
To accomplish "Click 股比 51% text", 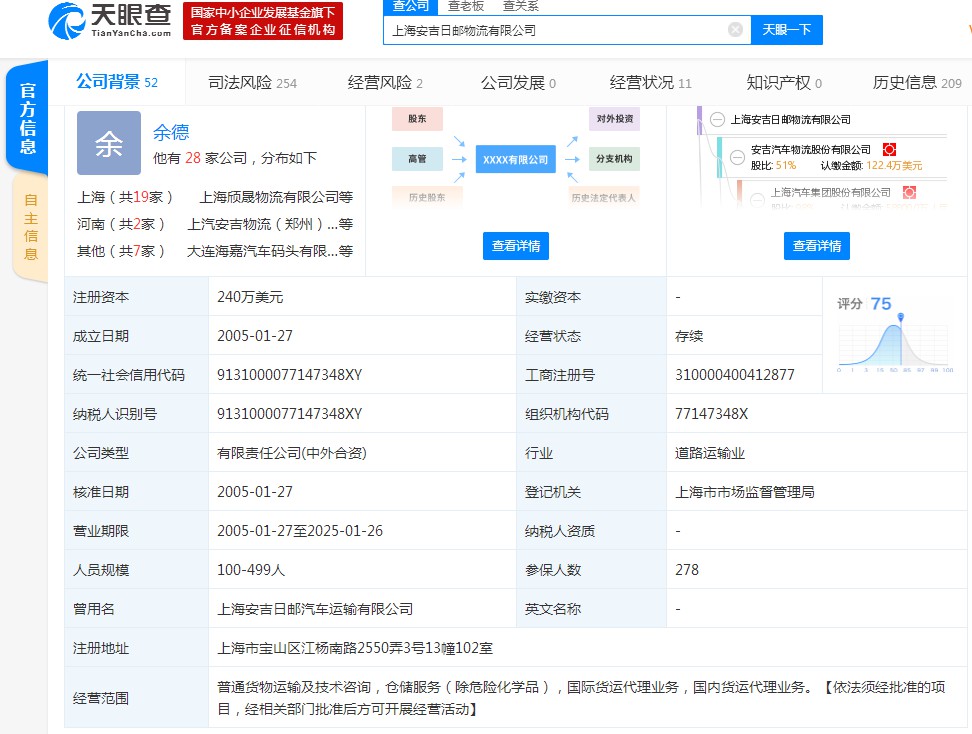I will 773,166.
